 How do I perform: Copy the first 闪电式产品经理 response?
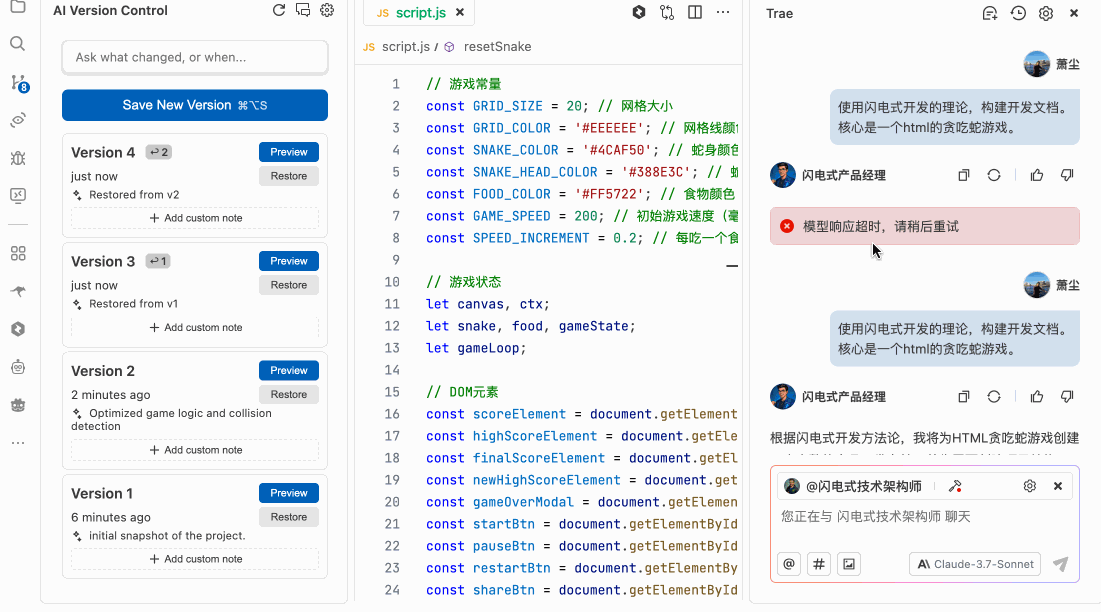click(x=964, y=175)
